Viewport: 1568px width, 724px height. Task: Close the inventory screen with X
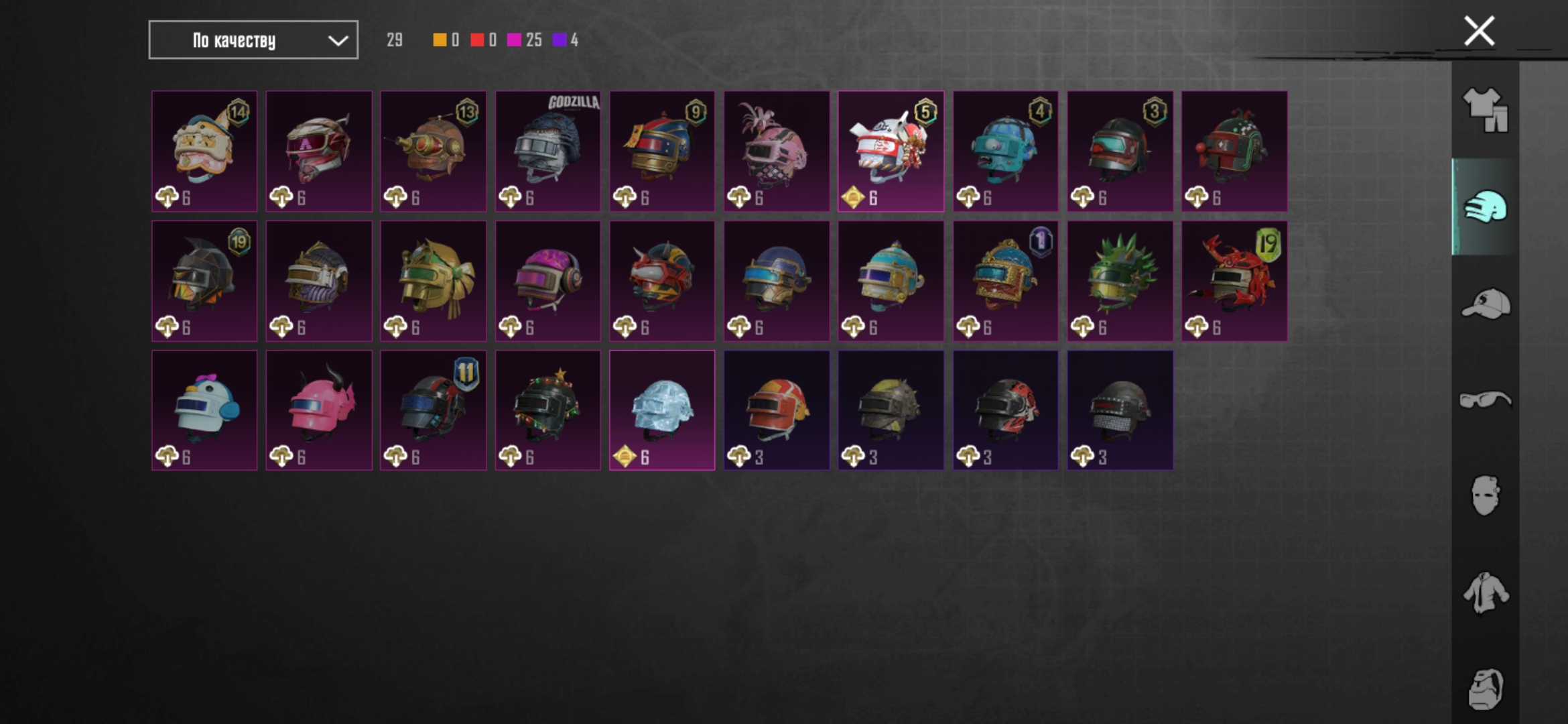[1479, 31]
